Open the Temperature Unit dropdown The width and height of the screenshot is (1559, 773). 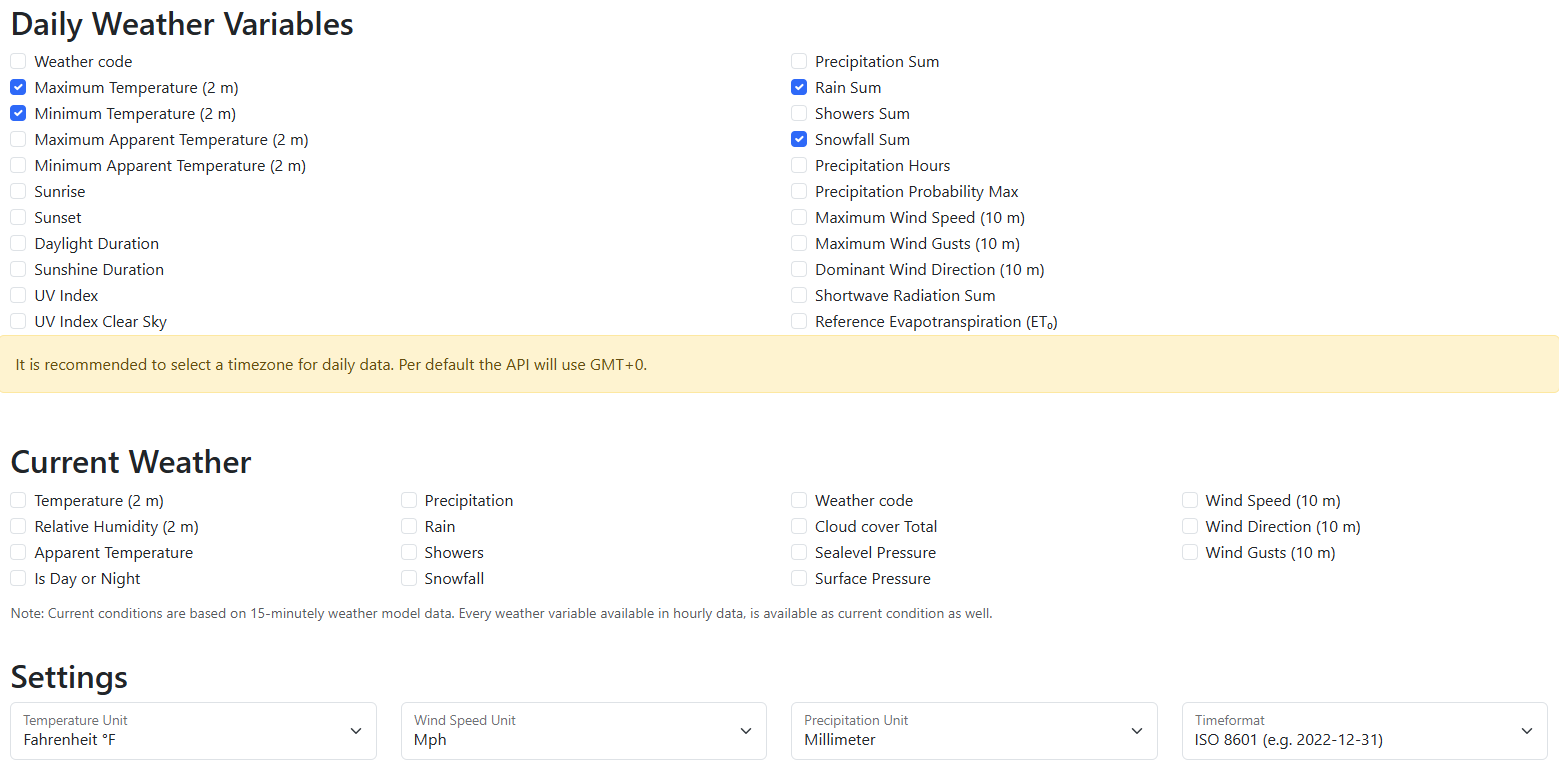pos(193,731)
